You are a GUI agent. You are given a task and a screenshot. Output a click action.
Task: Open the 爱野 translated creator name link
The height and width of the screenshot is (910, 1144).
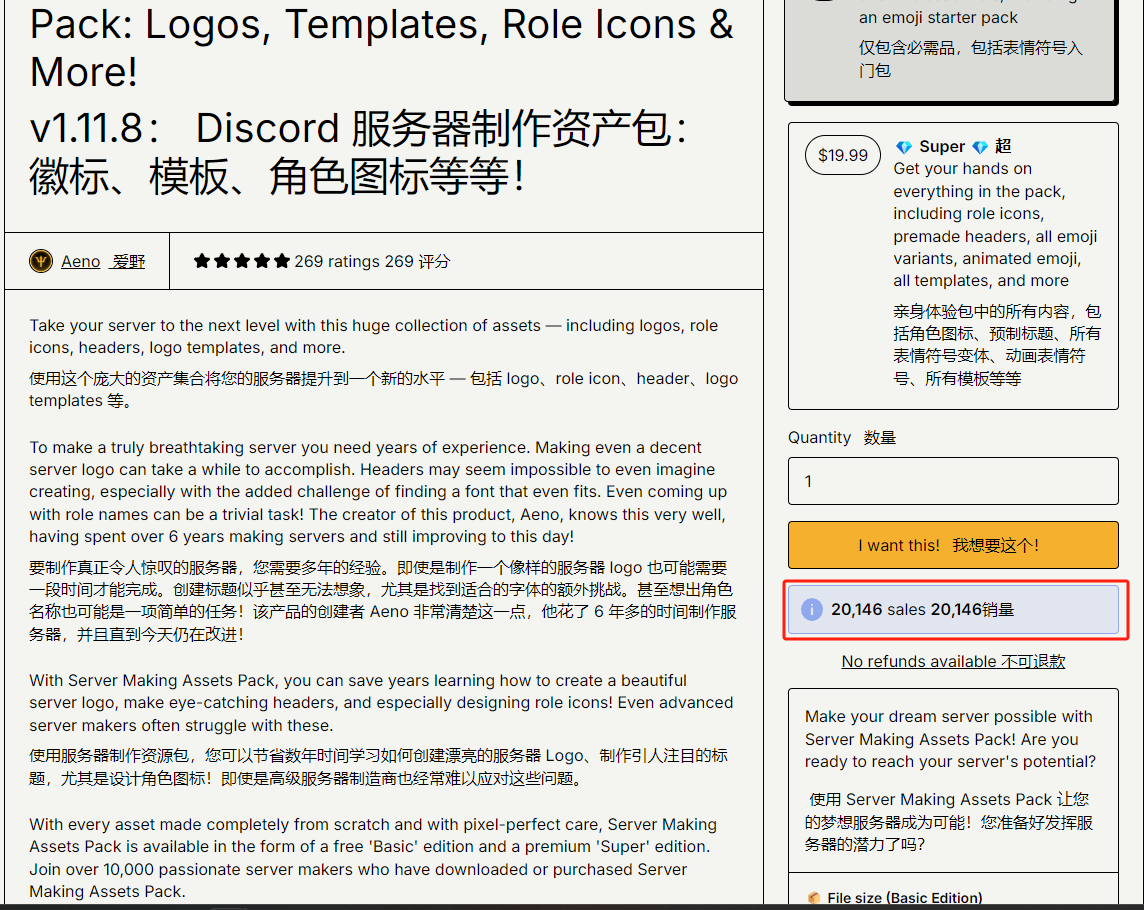[128, 261]
